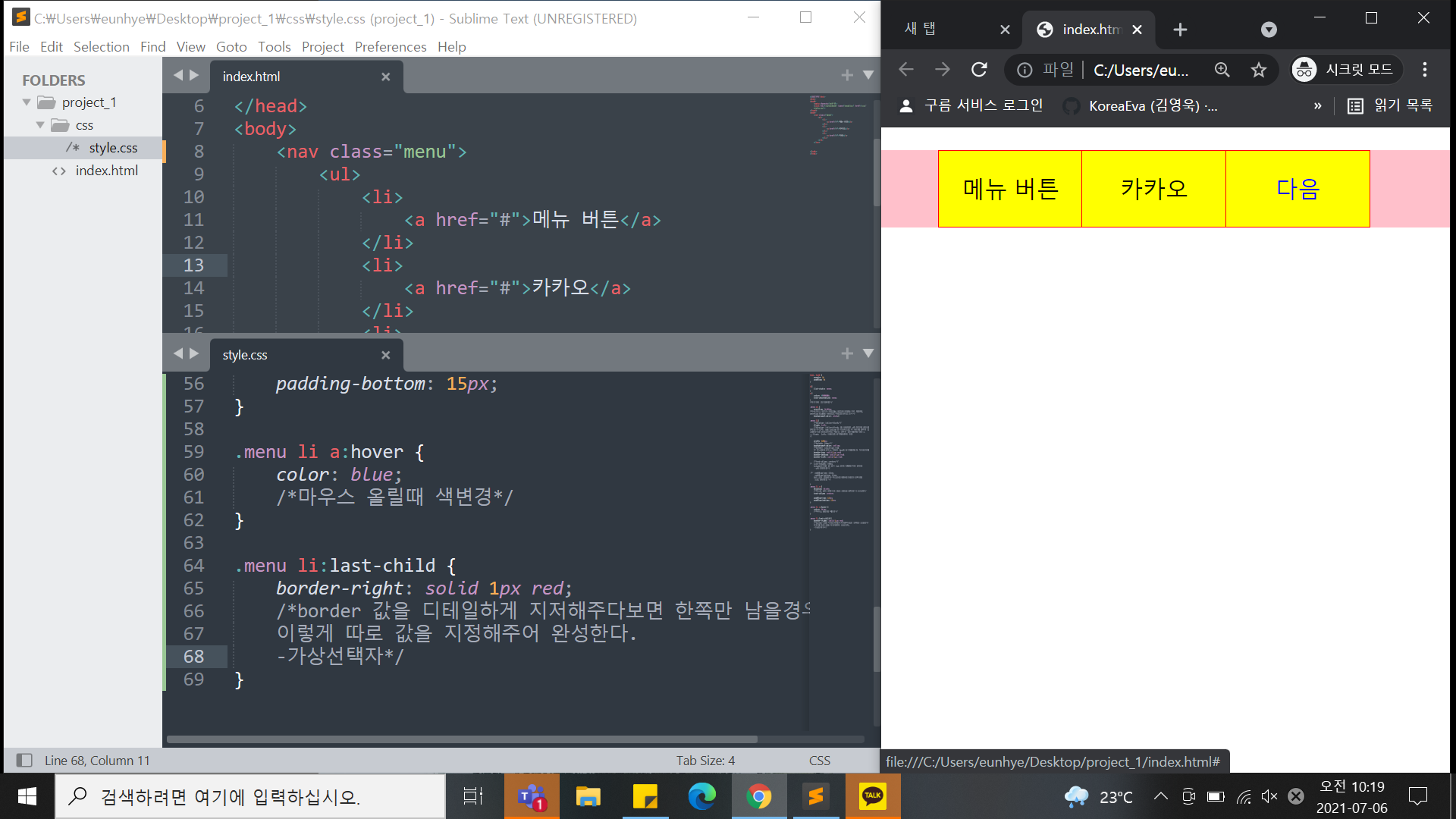1456x819 pixels.
Task: Open the Selection menu
Action: pos(101,47)
